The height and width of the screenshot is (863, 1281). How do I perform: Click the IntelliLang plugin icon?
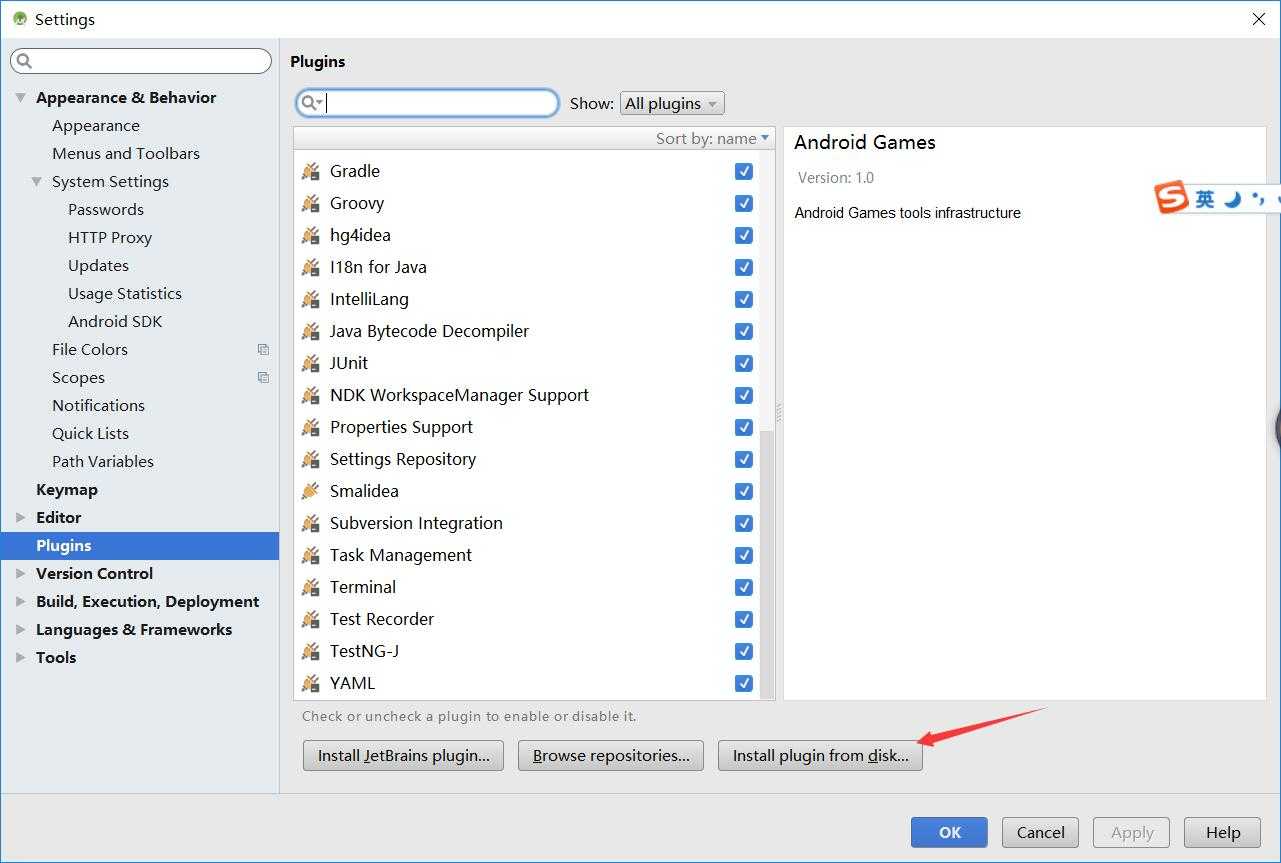(311, 299)
